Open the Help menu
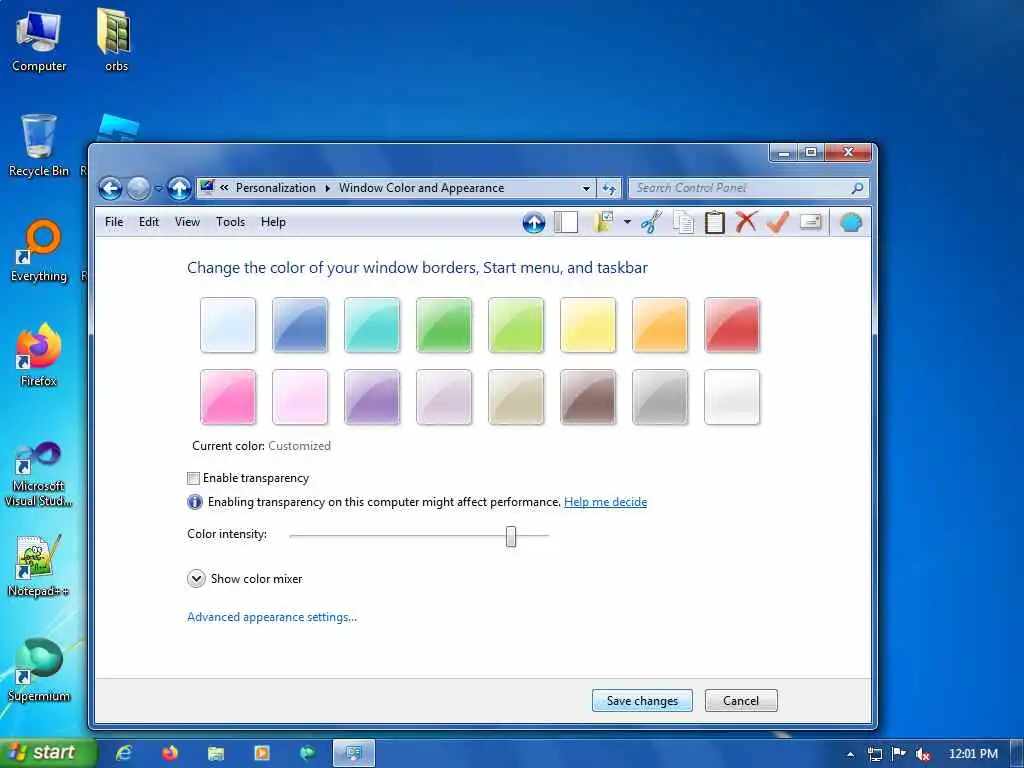The height and width of the screenshot is (768, 1024). [273, 222]
